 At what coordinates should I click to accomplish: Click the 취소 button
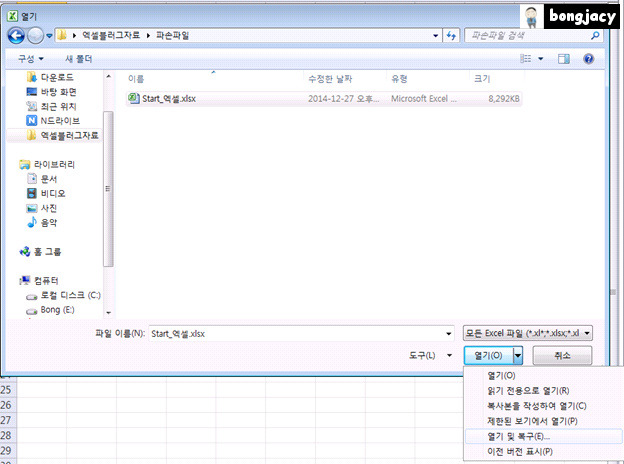click(x=562, y=355)
